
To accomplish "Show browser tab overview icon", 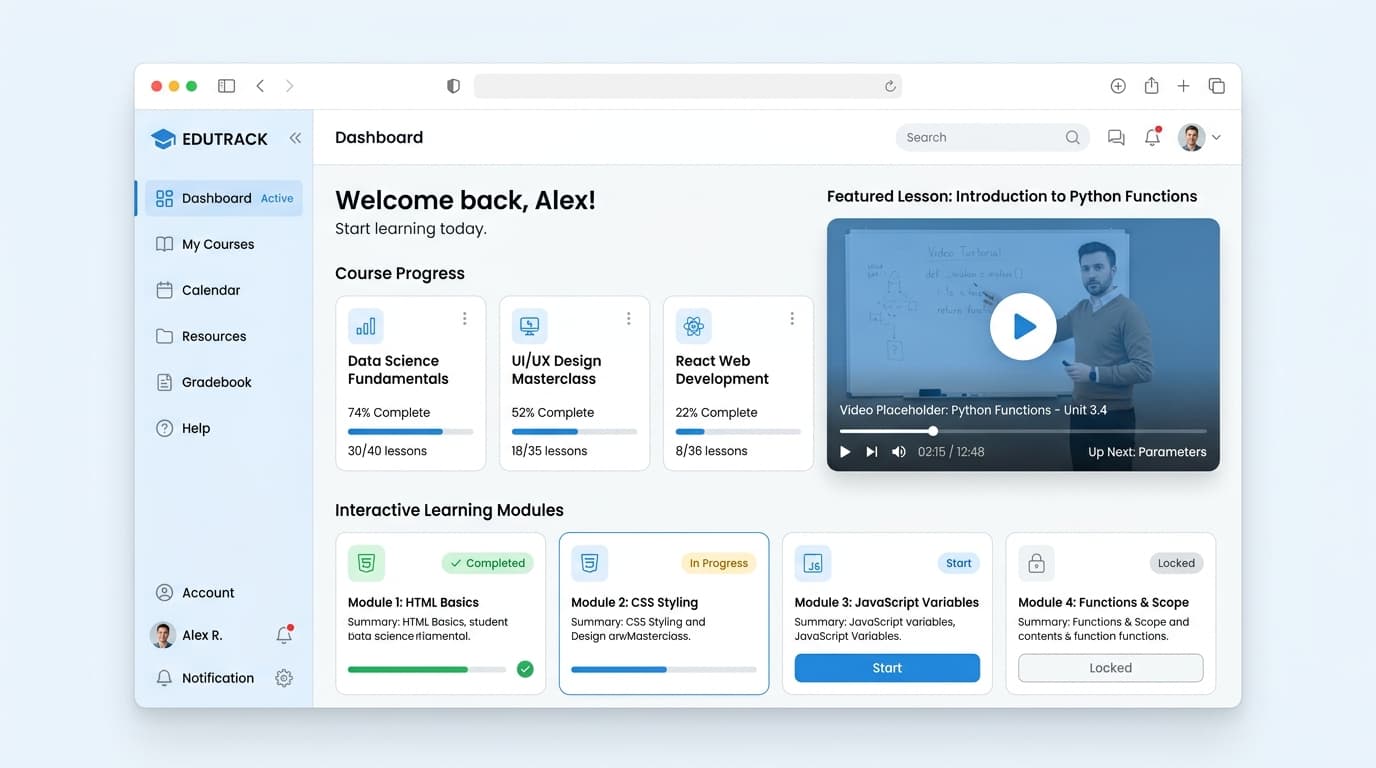I will pos(1217,86).
